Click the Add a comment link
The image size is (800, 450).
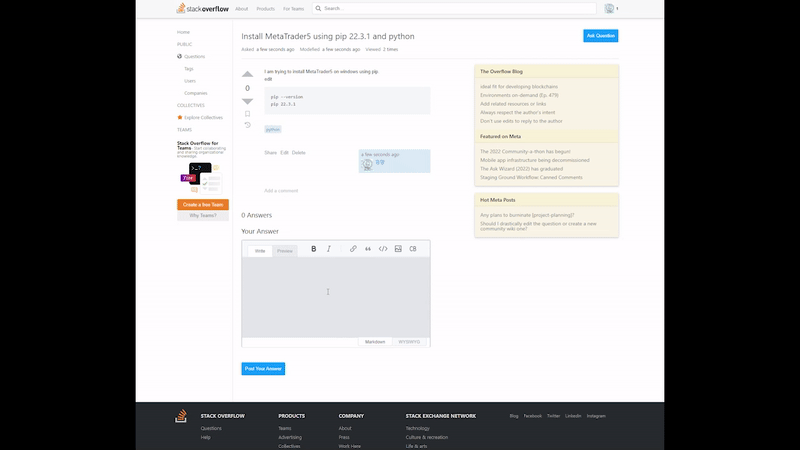pos(281,191)
